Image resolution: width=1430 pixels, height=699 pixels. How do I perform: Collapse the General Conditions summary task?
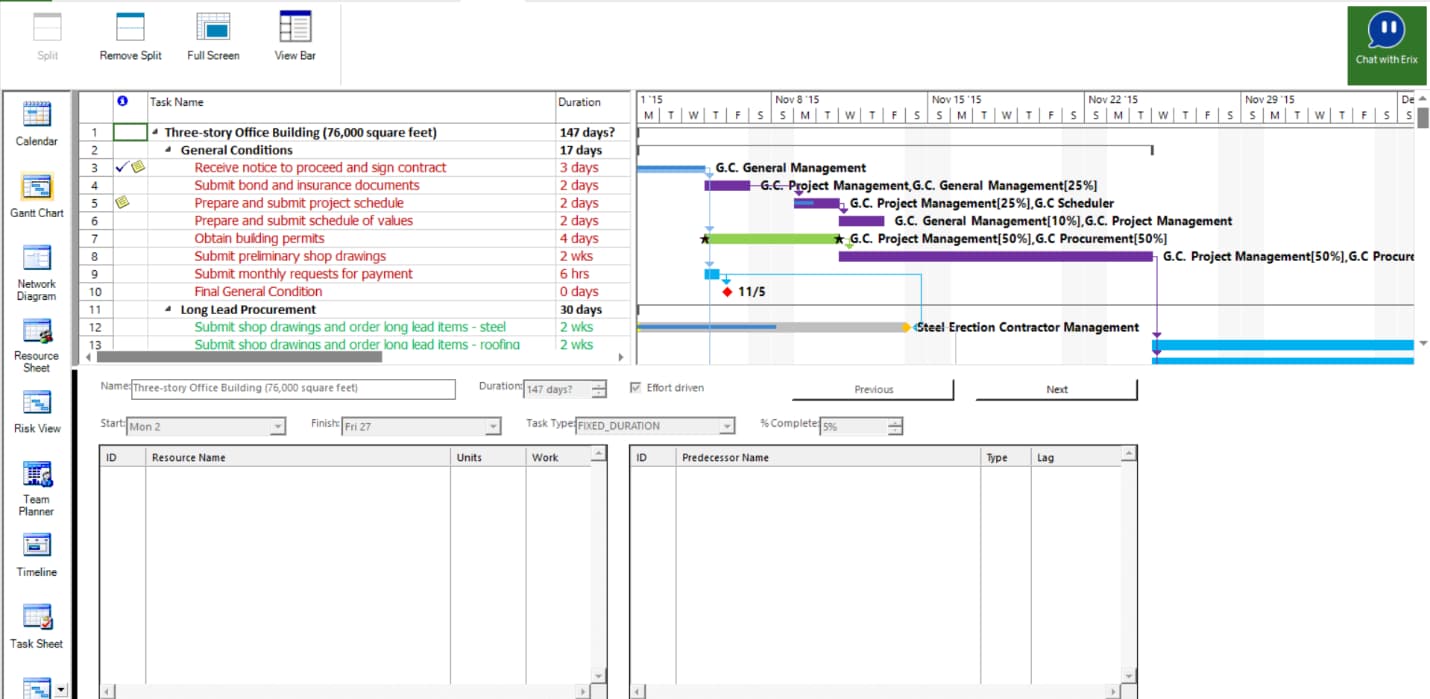coord(169,150)
